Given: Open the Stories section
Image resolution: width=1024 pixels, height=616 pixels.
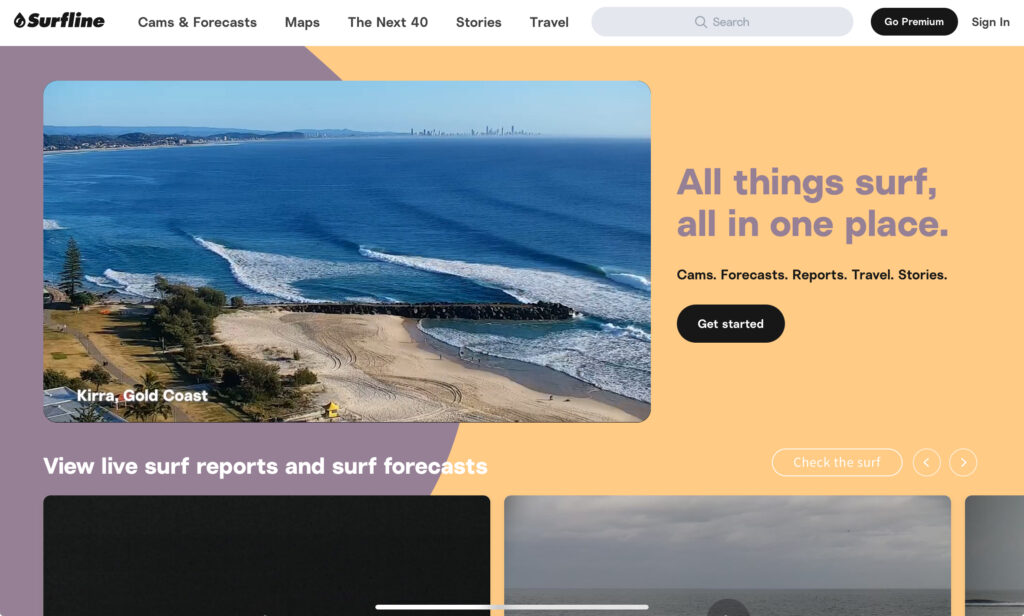Looking at the screenshot, I should coord(478,22).
